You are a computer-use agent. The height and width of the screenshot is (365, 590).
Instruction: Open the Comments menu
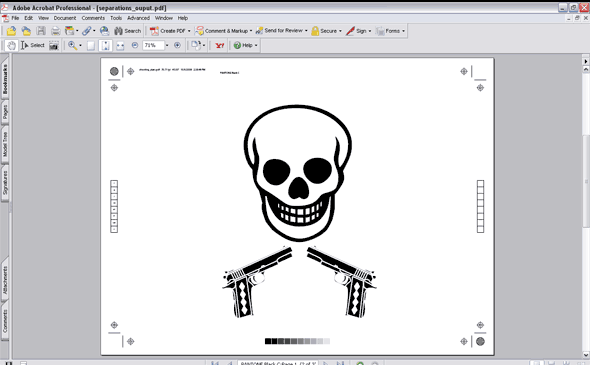coord(93,18)
